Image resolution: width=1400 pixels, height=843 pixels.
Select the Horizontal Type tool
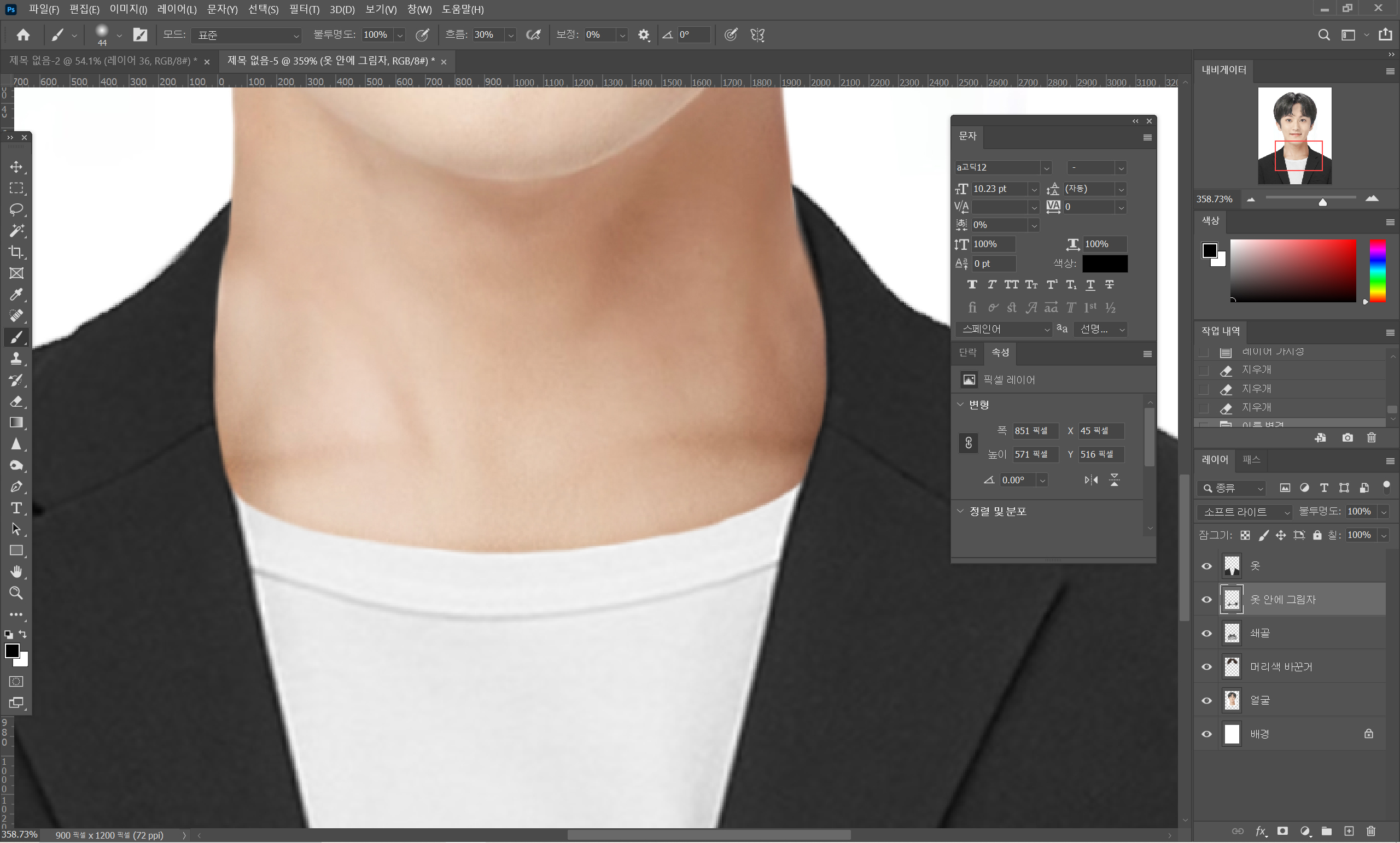(16, 508)
